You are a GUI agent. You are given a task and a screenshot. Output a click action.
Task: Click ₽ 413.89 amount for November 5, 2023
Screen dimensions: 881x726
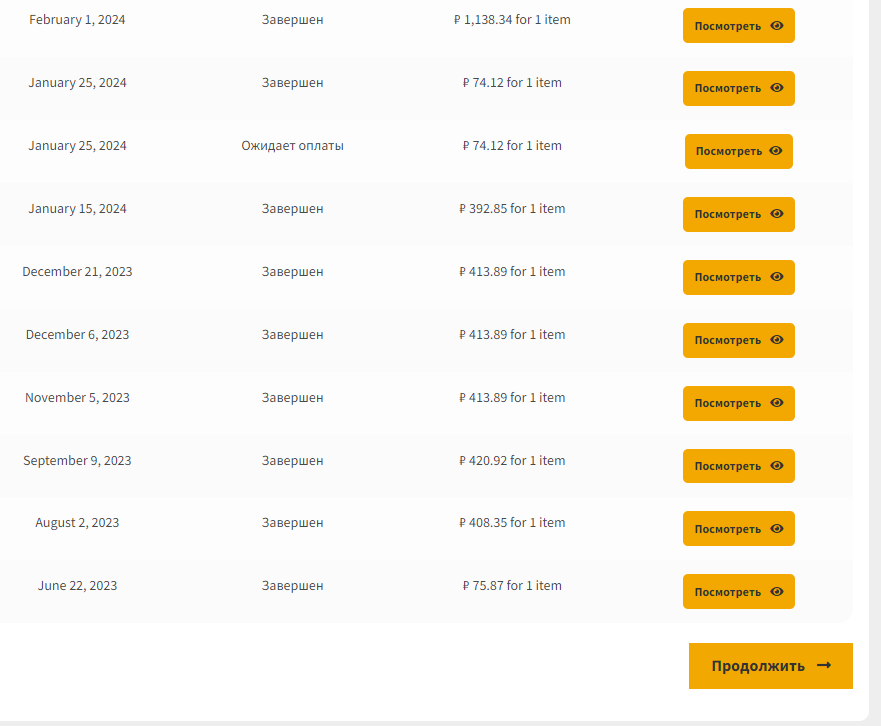click(512, 397)
